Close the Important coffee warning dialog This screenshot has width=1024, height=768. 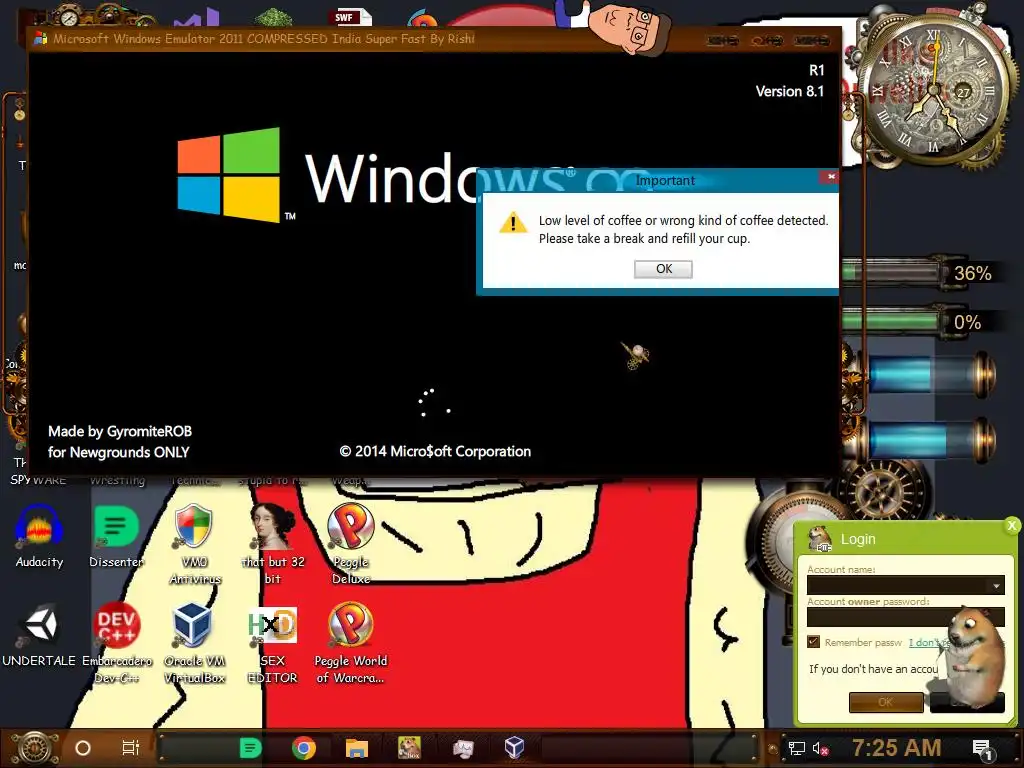[x=830, y=176]
